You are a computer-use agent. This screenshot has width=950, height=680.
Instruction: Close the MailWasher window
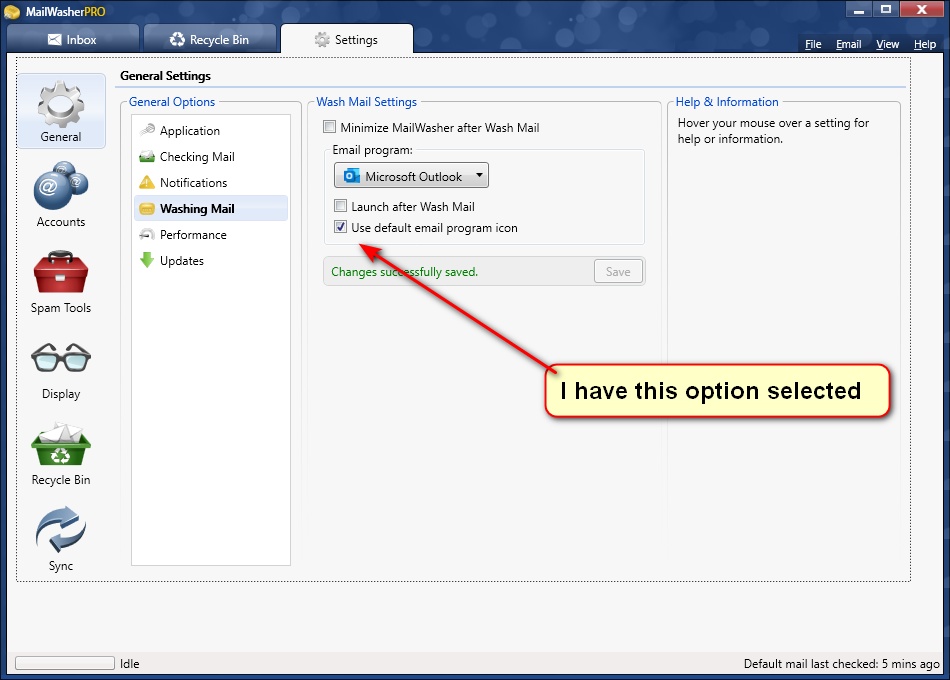[x=922, y=10]
